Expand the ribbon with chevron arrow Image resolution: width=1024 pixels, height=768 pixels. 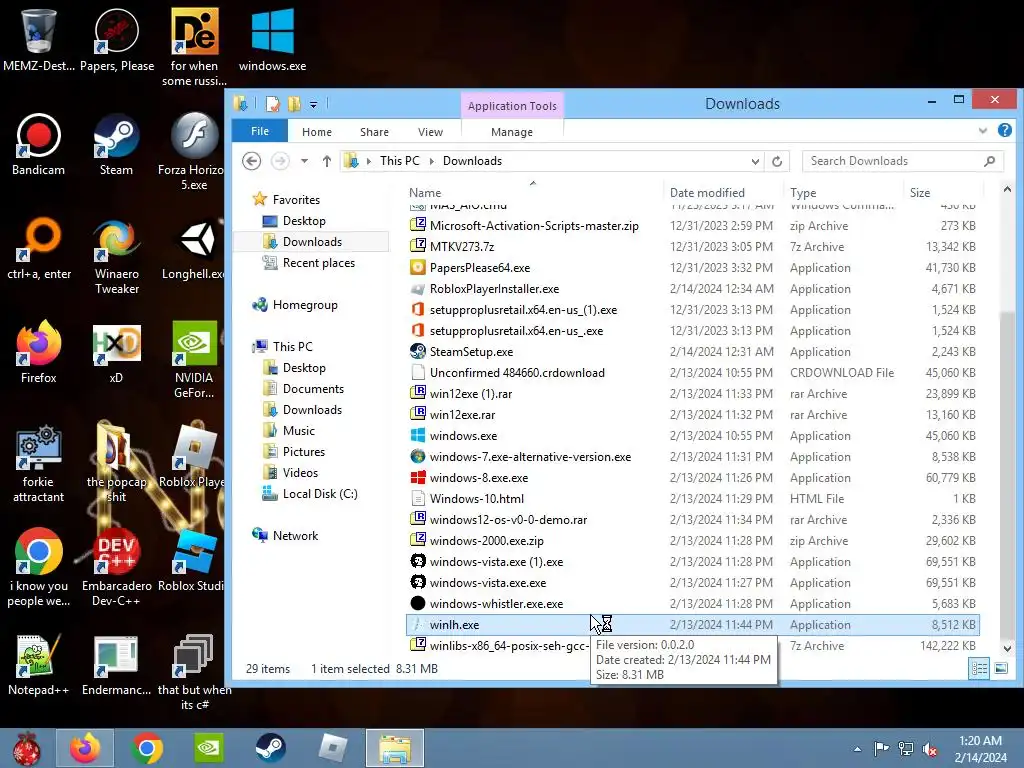coord(983,131)
